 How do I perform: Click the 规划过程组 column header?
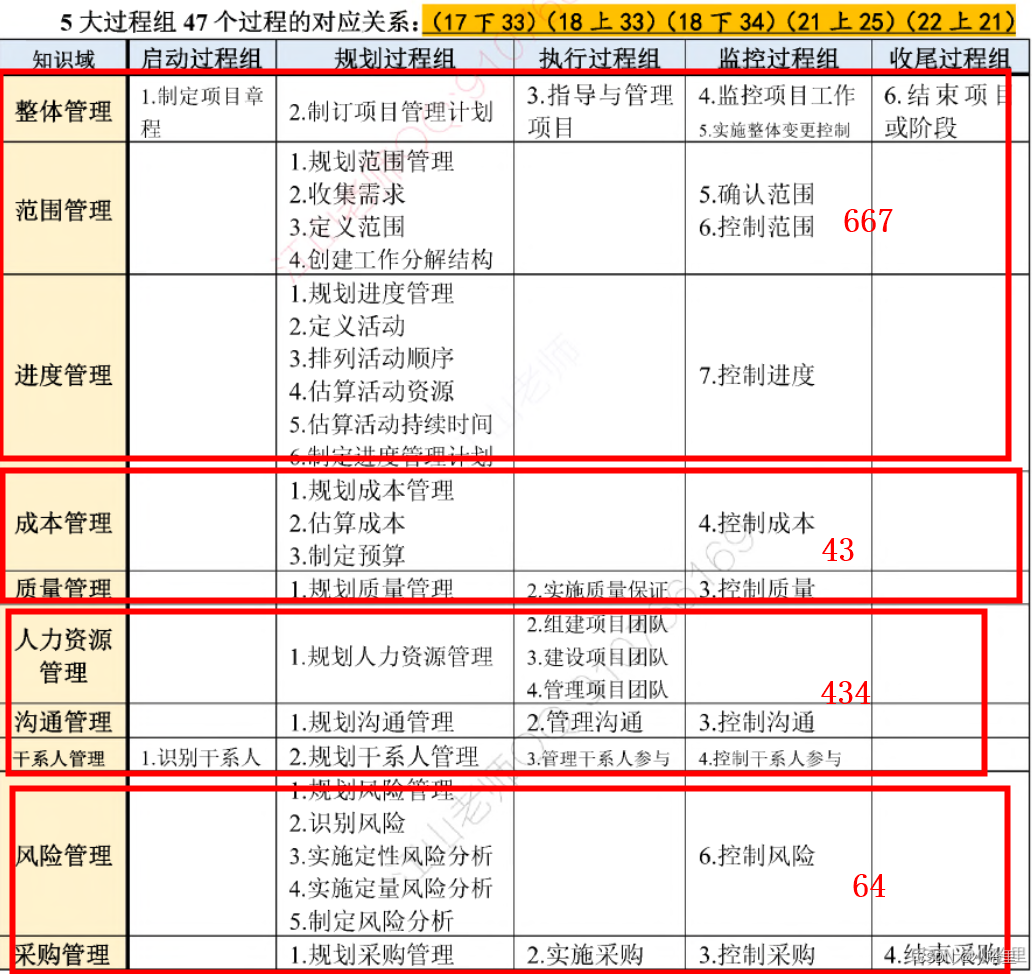pos(394,59)
